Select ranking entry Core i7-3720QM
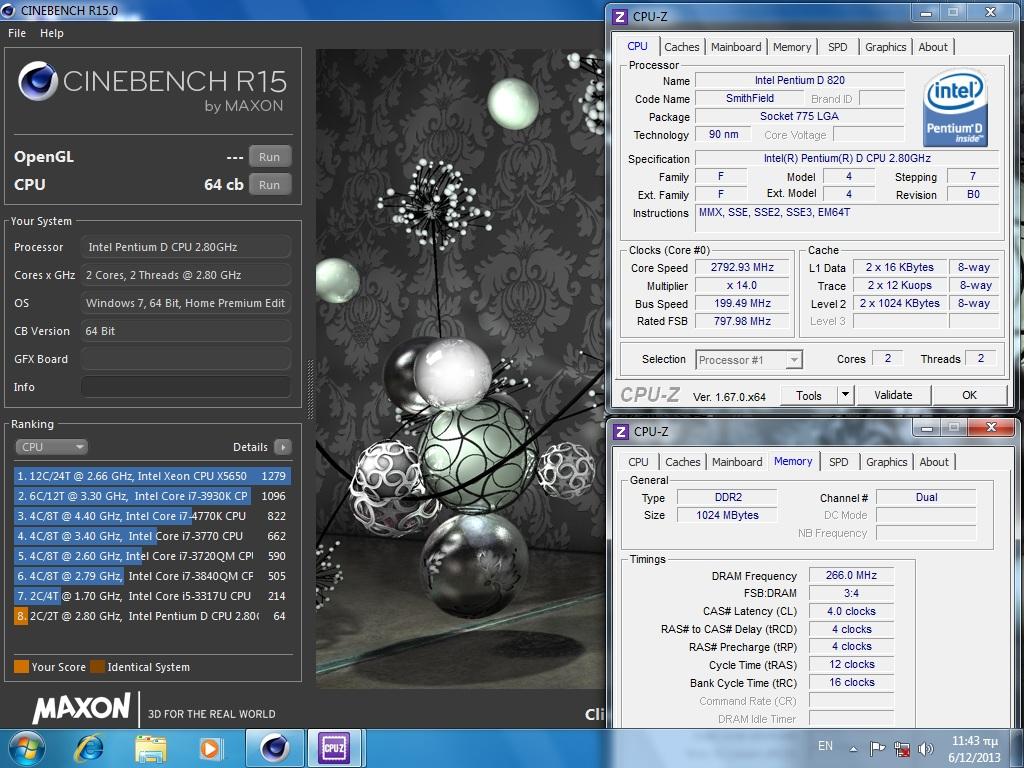This screenshot has width=1024, height=768. pyautogui.click(x=152, y=556)
